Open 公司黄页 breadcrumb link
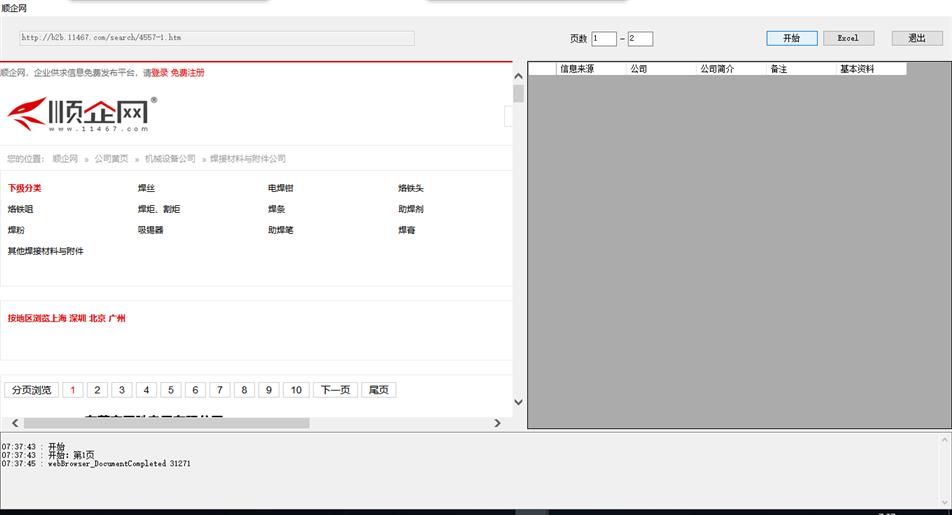The image size is (952, 515). [111, 159]
